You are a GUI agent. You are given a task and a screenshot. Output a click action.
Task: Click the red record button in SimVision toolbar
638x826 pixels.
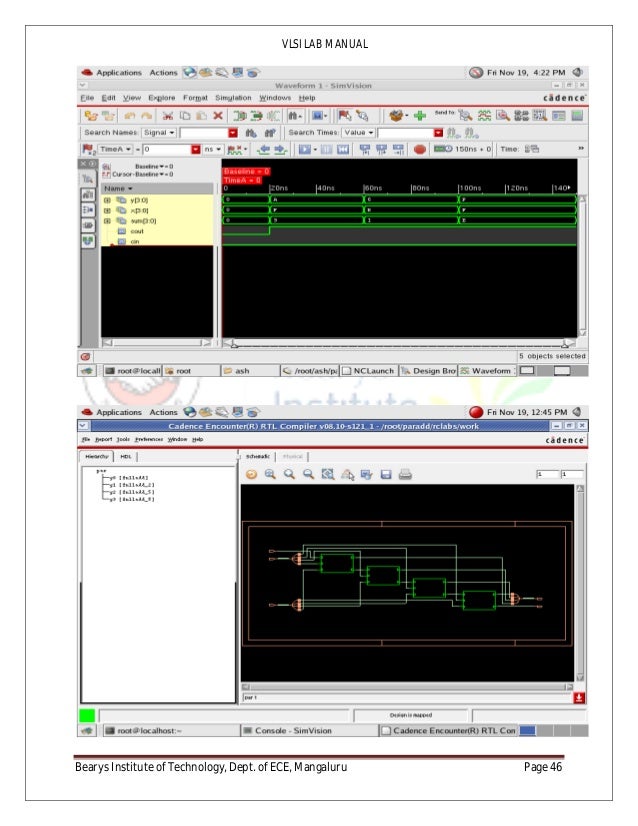click(x=420, y=149)
